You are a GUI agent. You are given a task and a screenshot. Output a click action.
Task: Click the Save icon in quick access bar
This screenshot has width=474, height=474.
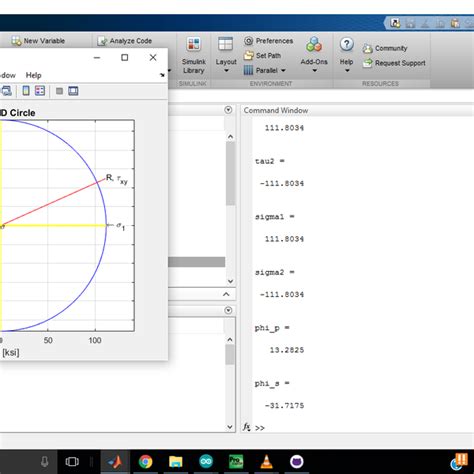click(410, 23)
